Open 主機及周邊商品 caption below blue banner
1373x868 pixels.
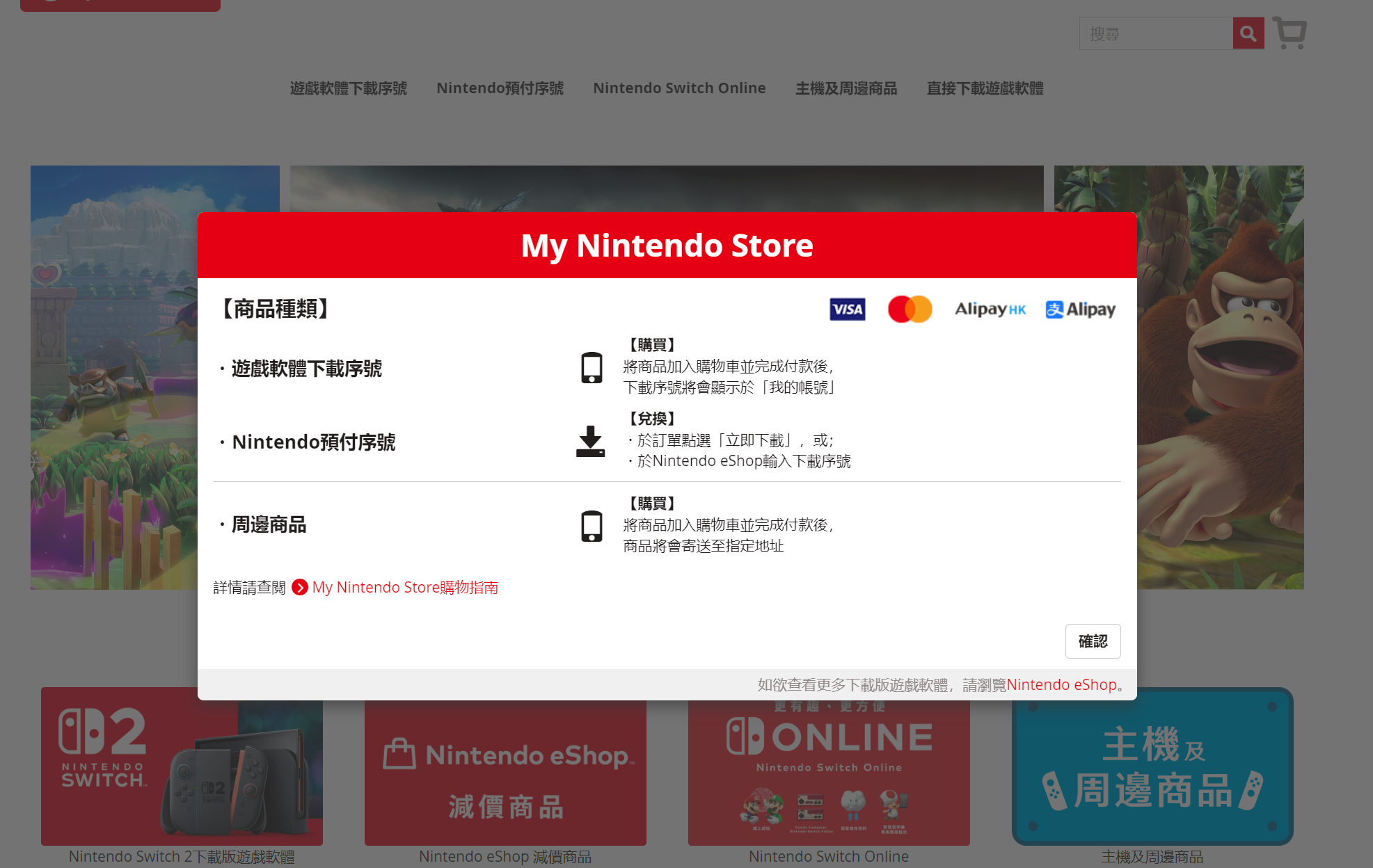coord(1152,857)
